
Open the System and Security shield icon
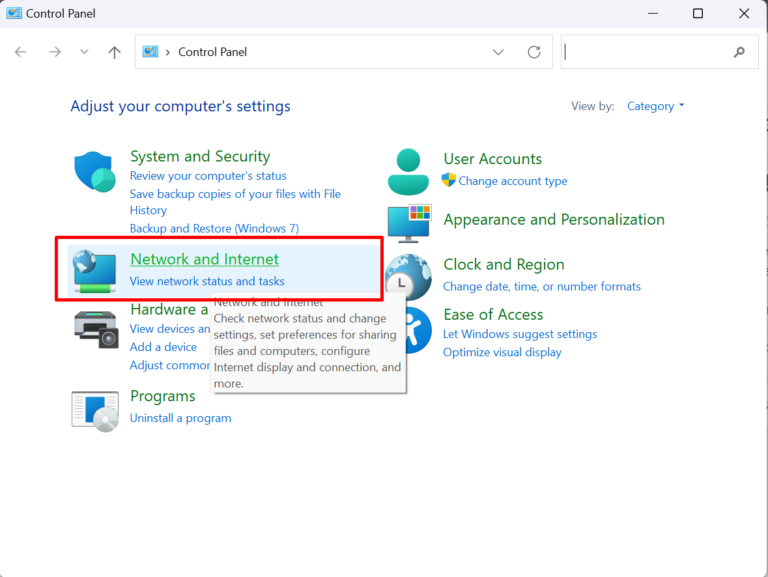pyautogui.click(x=95, y=171)
